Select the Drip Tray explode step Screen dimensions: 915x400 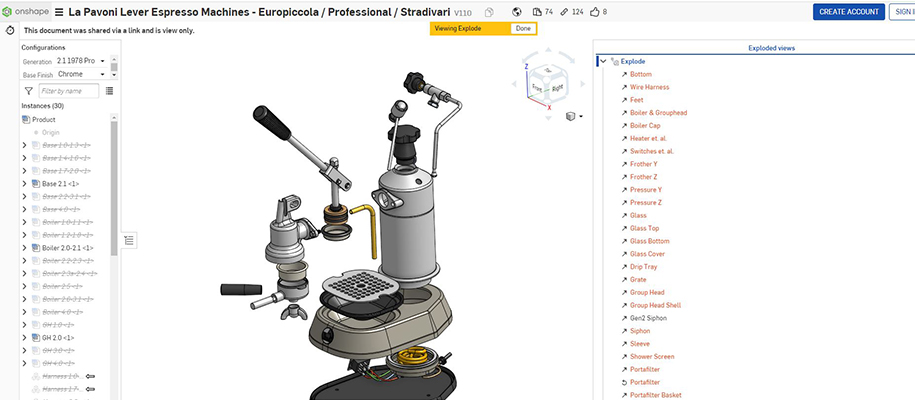pos(643,267)
